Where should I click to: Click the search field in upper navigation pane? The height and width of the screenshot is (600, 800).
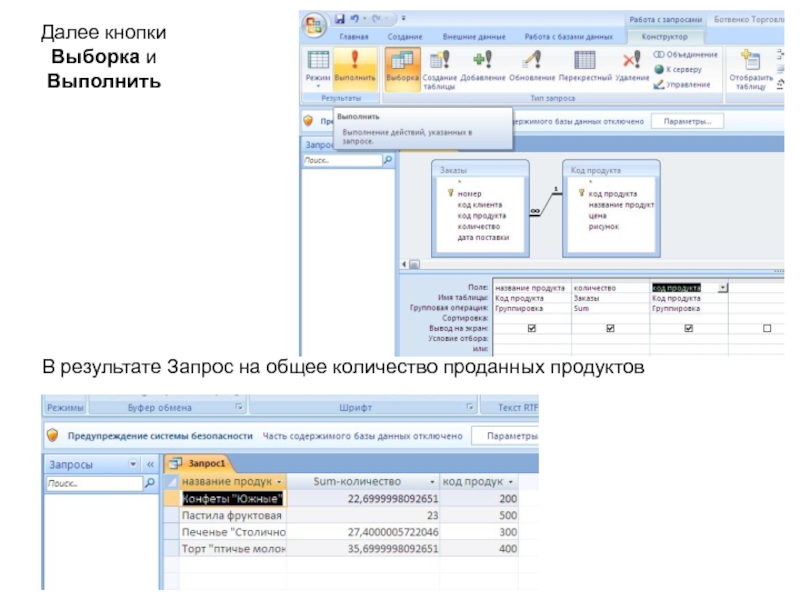tap(342, 160)
